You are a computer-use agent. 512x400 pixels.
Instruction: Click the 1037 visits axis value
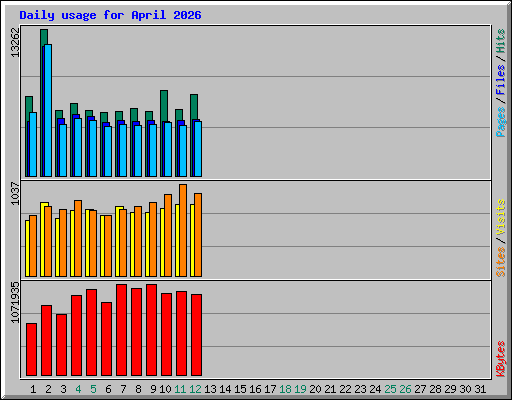pyautogui.click(x=15, y=194)
